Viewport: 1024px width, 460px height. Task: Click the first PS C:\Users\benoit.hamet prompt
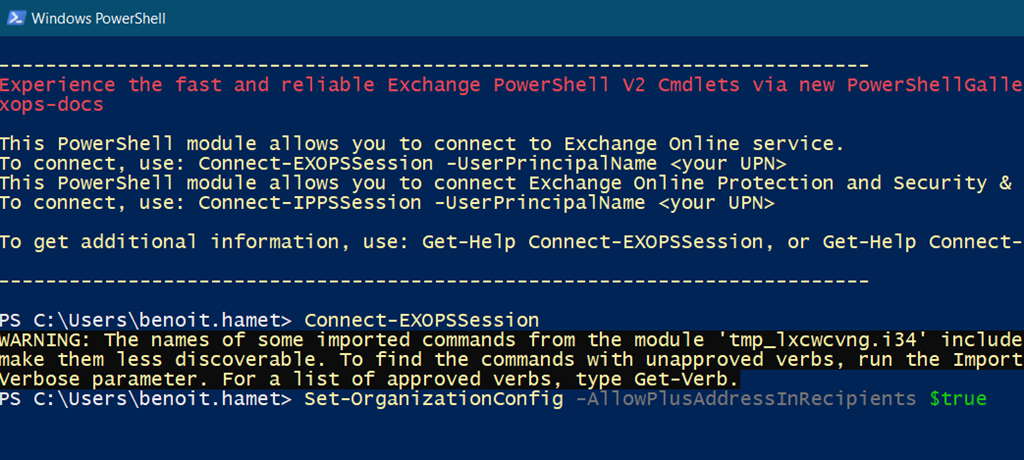(145, 320)
